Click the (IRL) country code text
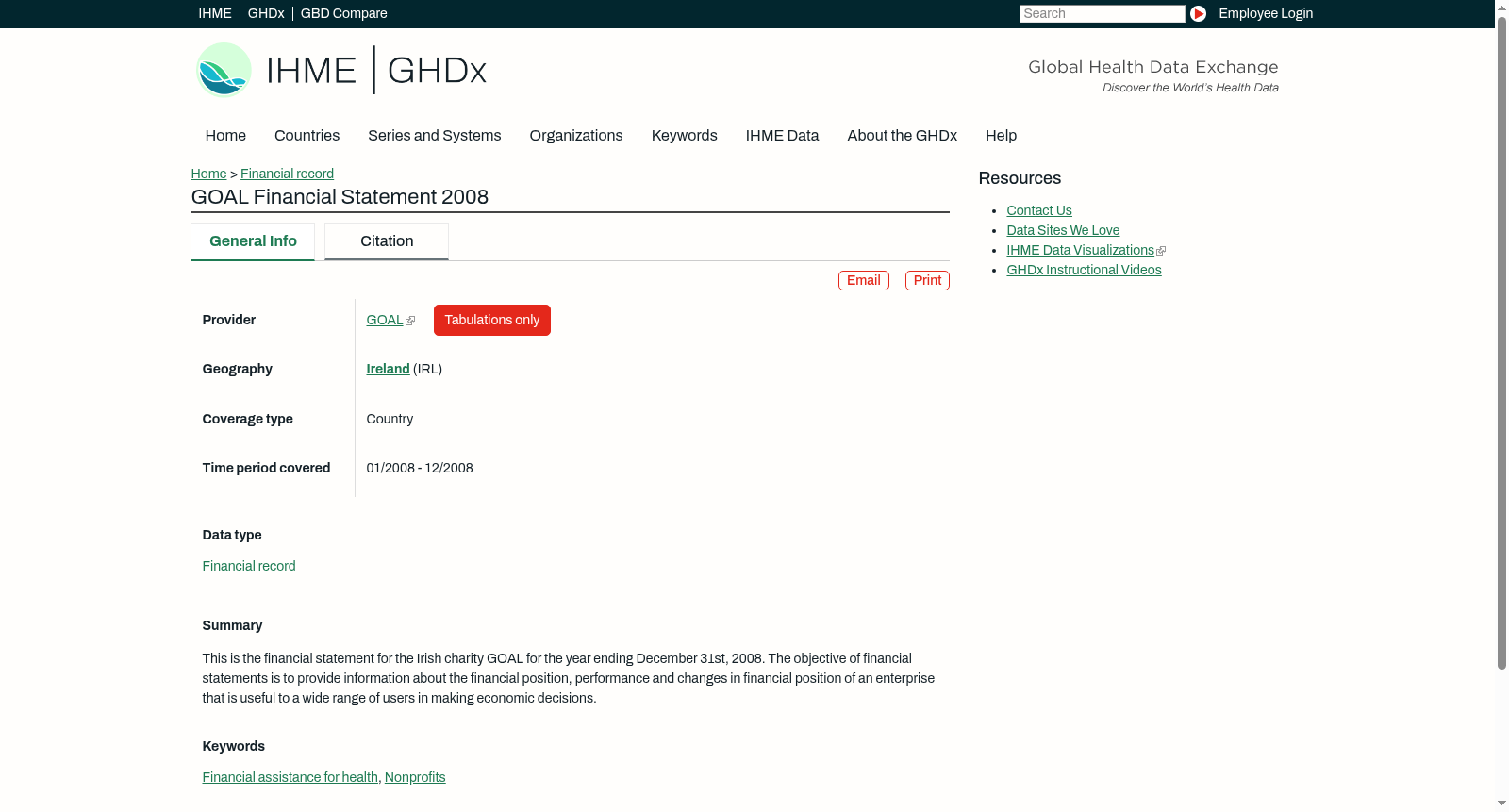Viewport: 1509px width, 812px height. [428, 370]
